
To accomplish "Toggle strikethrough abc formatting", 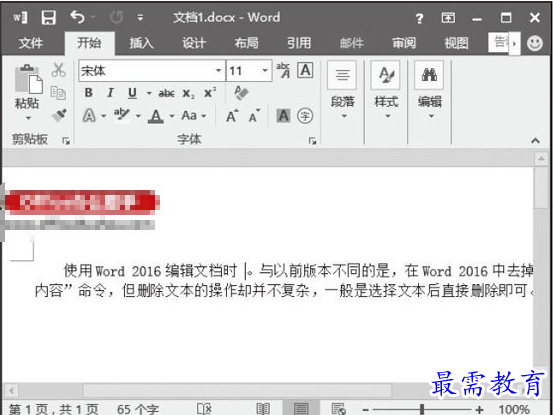I will [166, 93].
